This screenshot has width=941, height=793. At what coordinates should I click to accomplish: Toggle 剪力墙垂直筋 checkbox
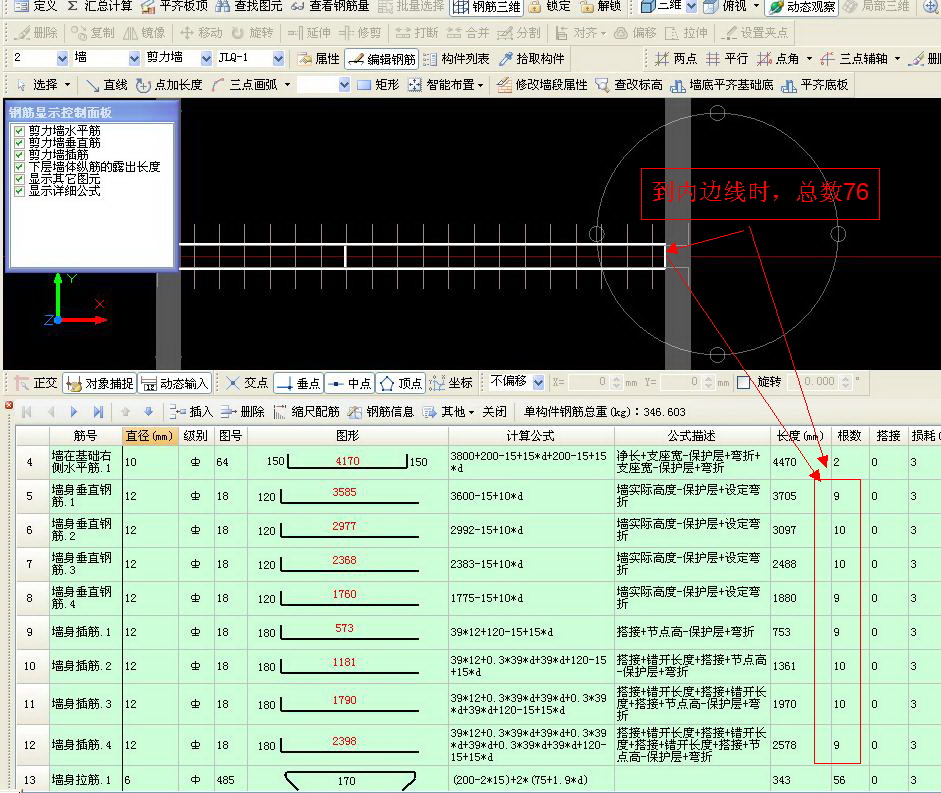(x=19, y=143)
